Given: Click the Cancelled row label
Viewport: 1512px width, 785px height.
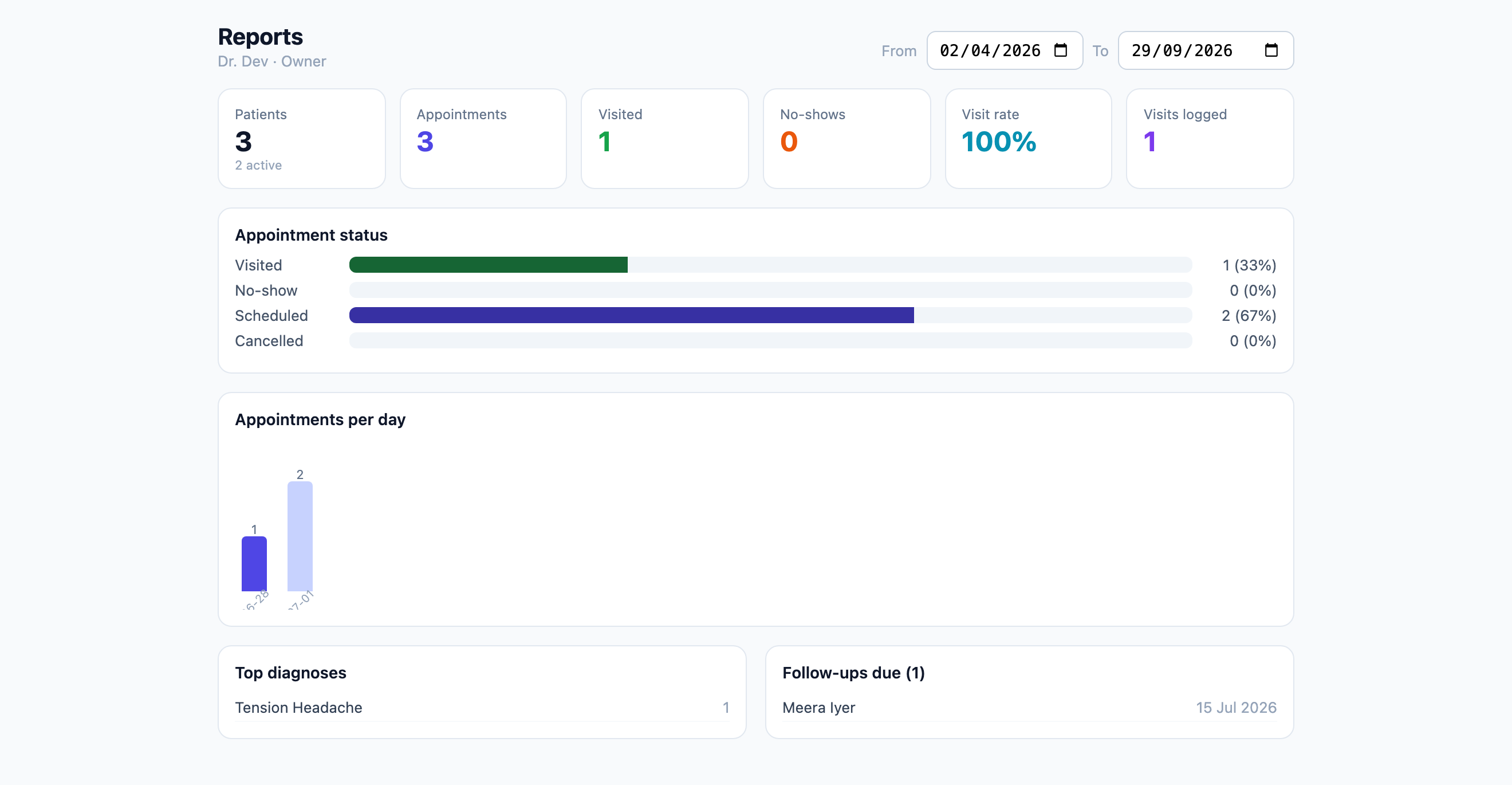Looking at the screenshot, I should [x=269, y=341].
